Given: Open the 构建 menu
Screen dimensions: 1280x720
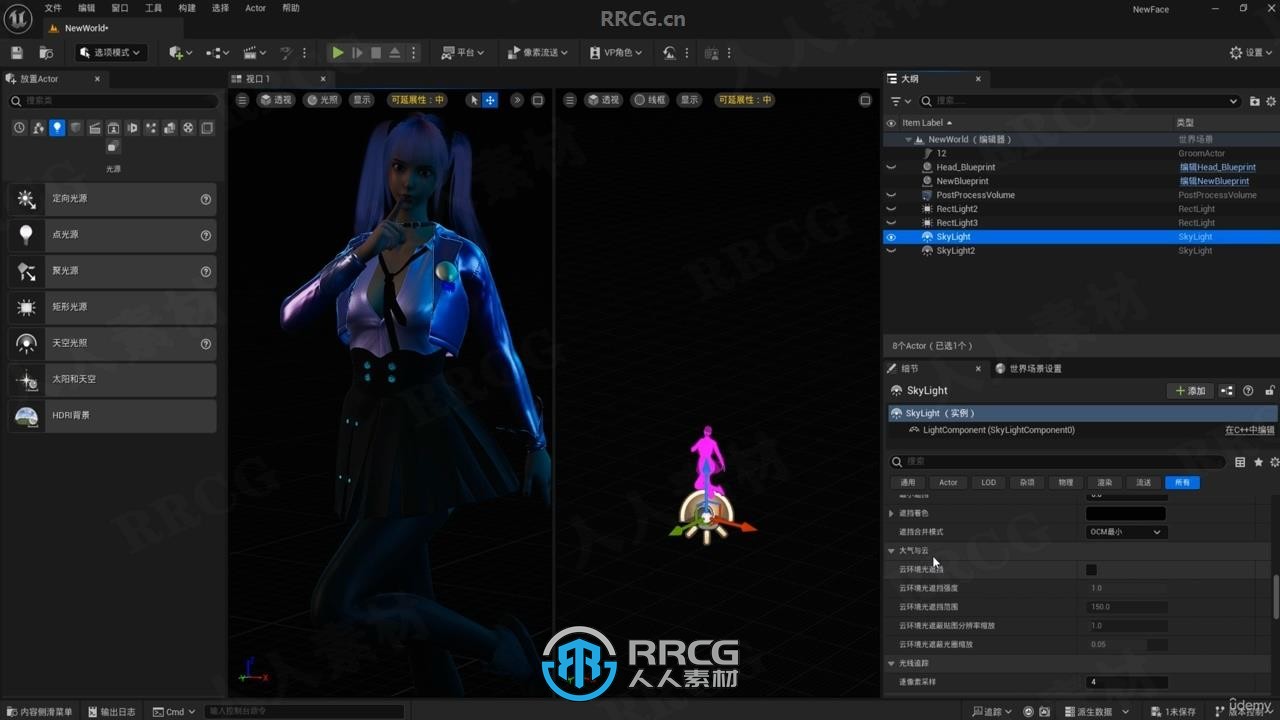Looking at the screenshot, I should [x=187, y=8].
